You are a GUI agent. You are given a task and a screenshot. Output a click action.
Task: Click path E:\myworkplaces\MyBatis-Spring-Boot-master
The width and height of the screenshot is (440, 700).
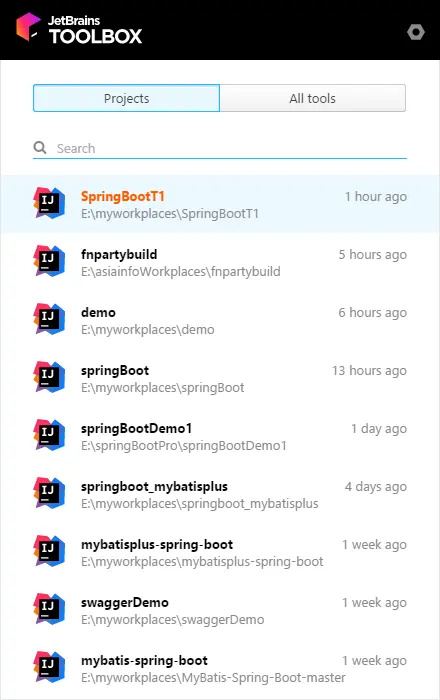click(213, 678)
